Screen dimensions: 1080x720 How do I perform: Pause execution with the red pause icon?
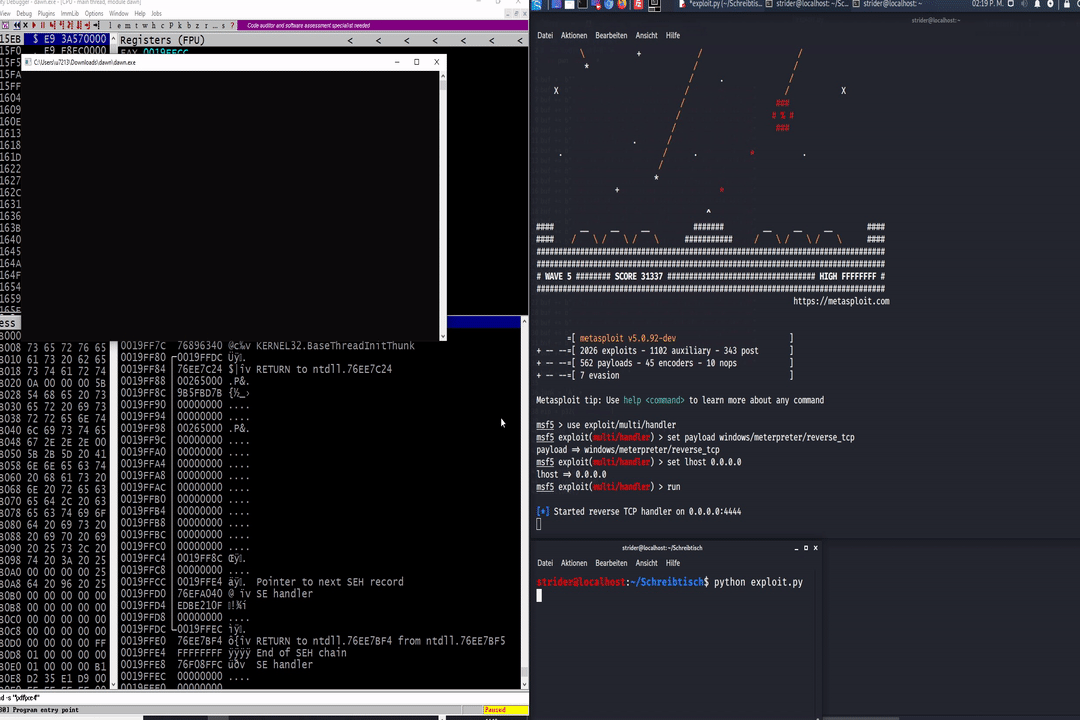coord(43,25)
